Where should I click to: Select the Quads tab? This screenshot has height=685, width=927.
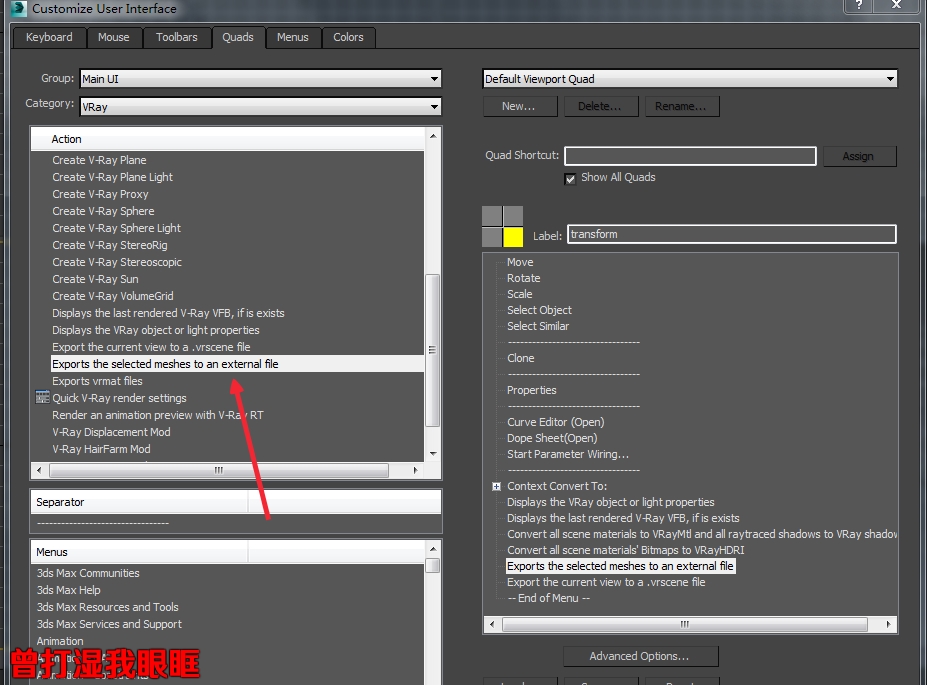(238, 37)
